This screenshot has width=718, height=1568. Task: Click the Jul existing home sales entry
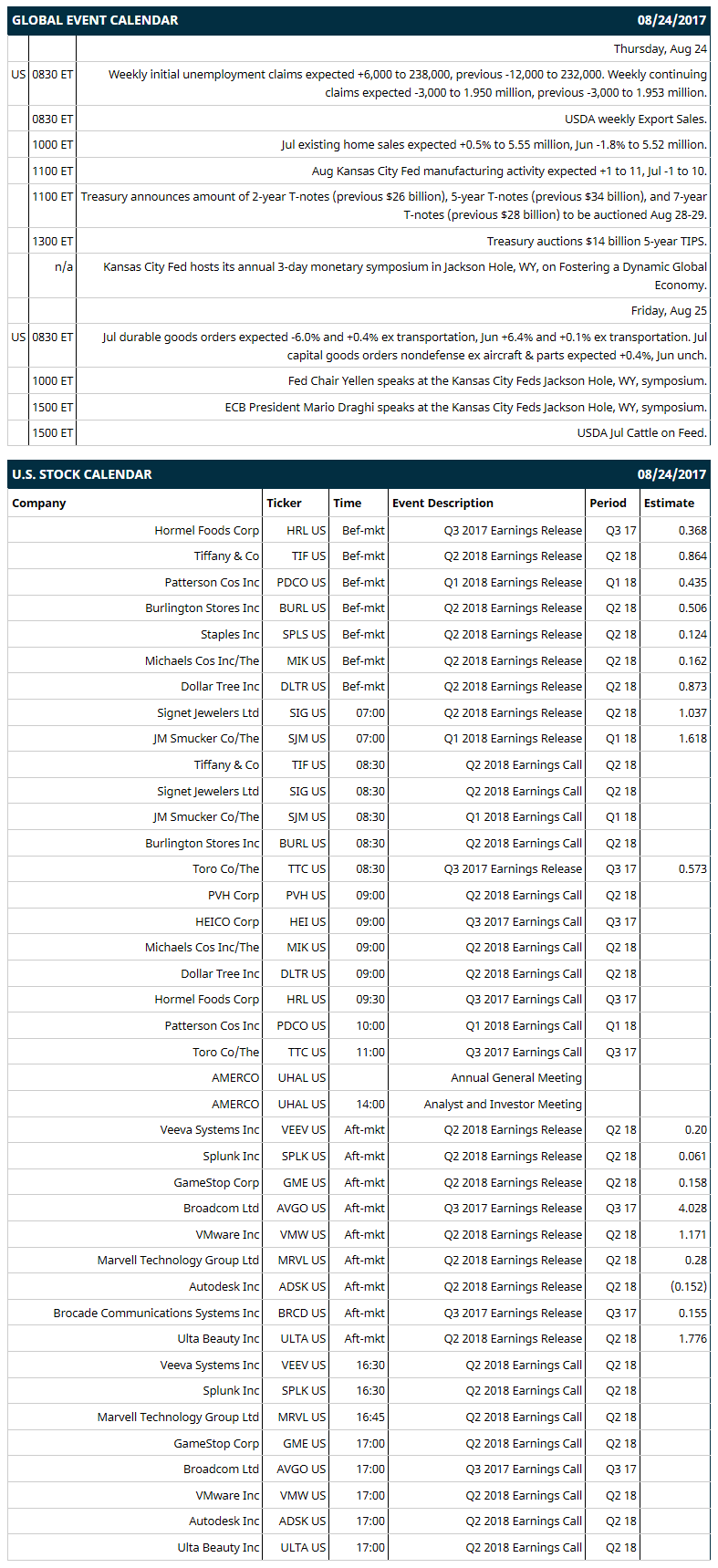[x=494, y=144]
